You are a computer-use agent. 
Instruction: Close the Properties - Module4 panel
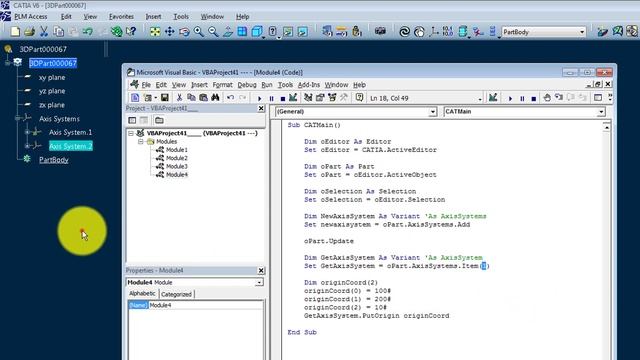pyautogui.click(x=261, y=271)
